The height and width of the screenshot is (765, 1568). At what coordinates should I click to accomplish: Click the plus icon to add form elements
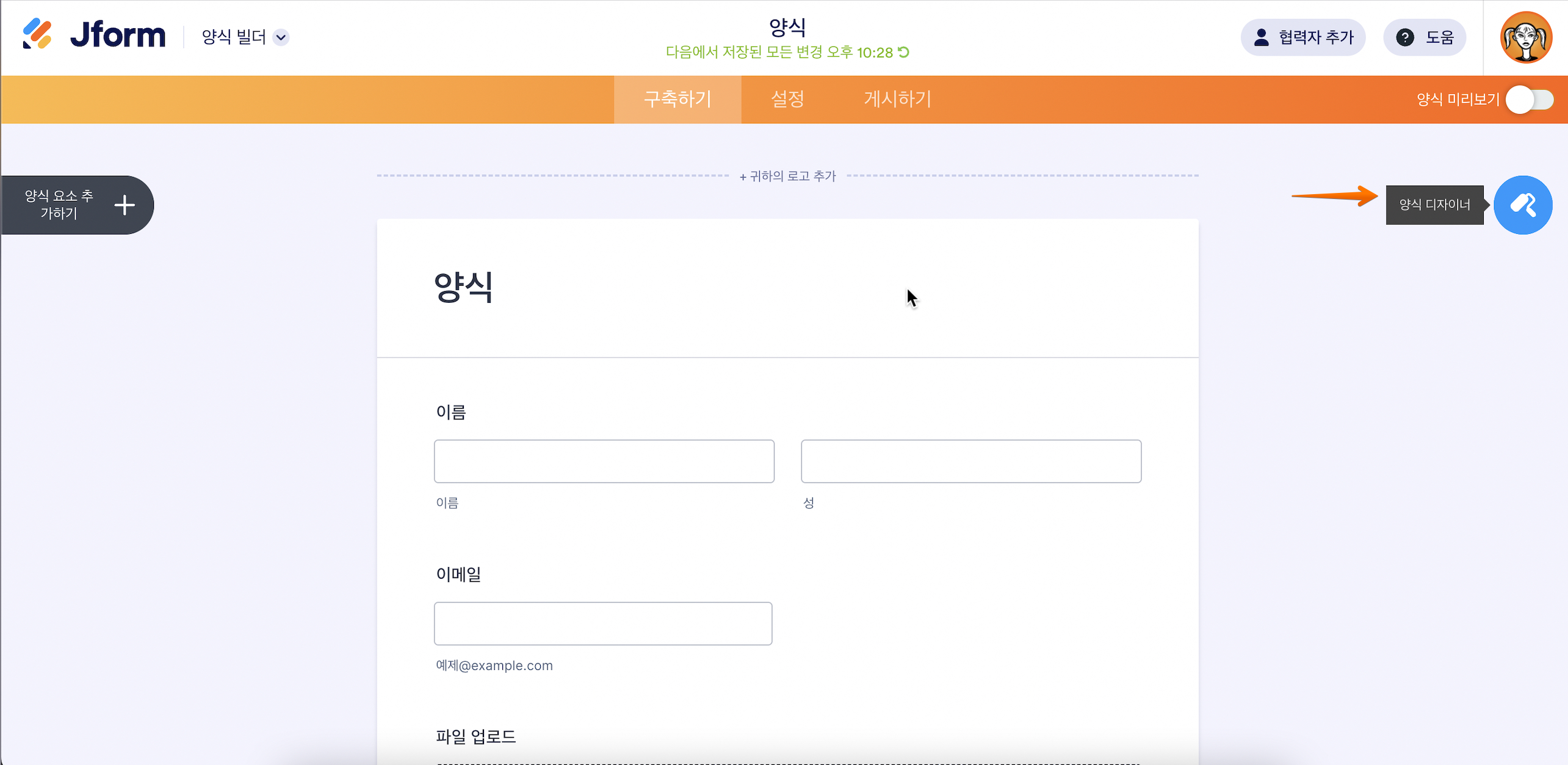125,205
